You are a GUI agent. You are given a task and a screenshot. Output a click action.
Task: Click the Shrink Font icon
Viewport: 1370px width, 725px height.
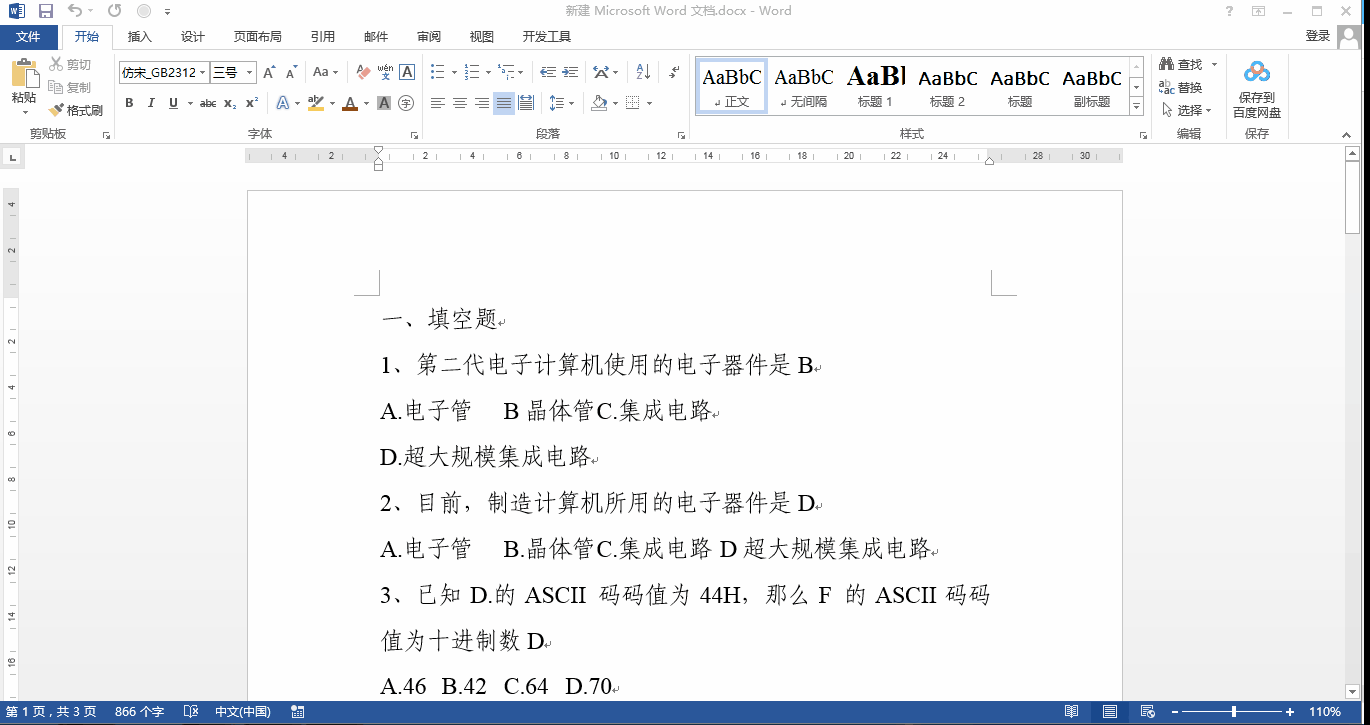point(292,73)
